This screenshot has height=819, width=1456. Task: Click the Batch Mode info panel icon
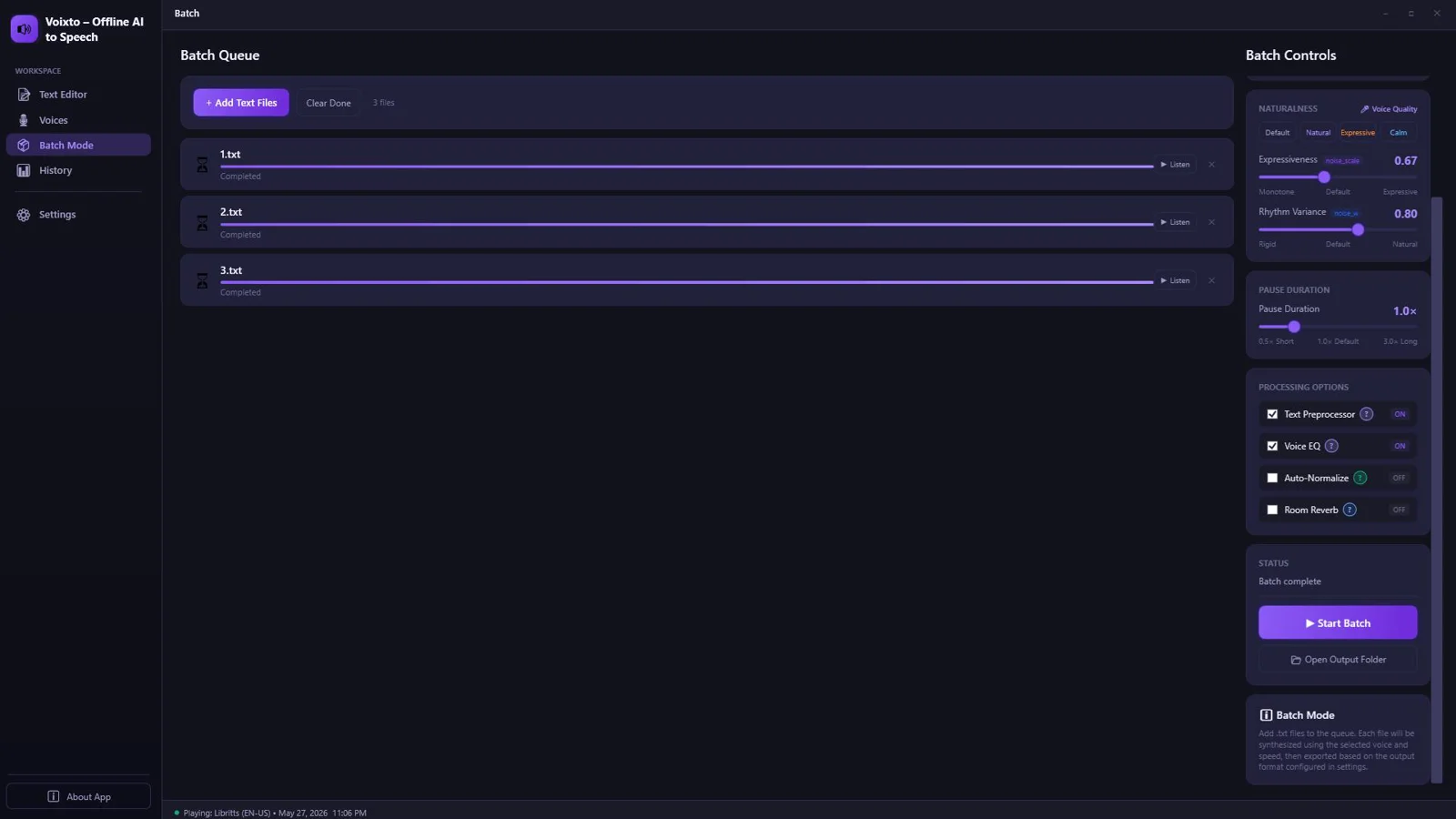coord(1266,715)
